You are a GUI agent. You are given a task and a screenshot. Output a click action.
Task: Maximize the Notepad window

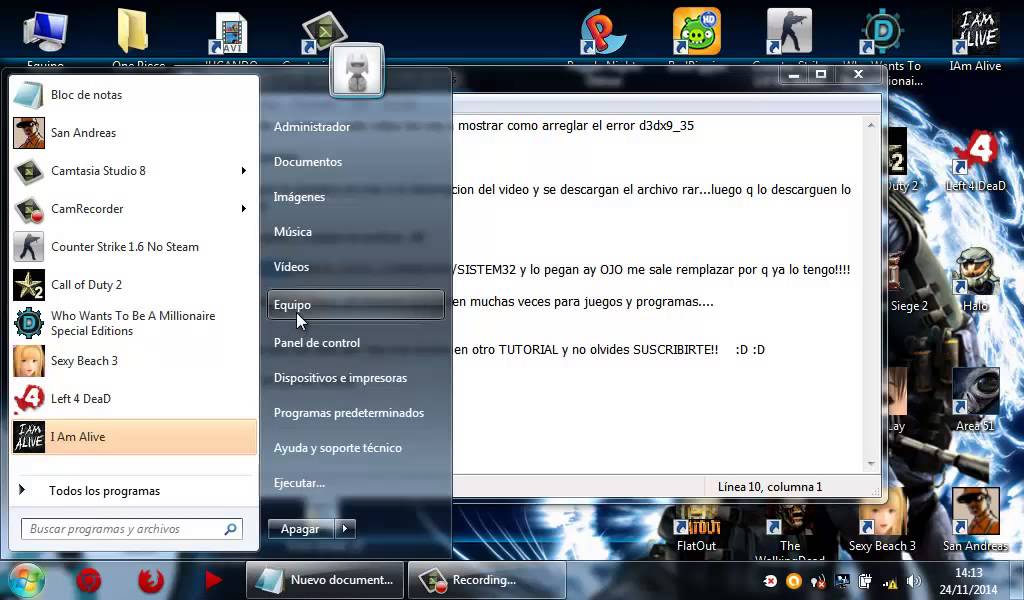[x=821, y=74]
